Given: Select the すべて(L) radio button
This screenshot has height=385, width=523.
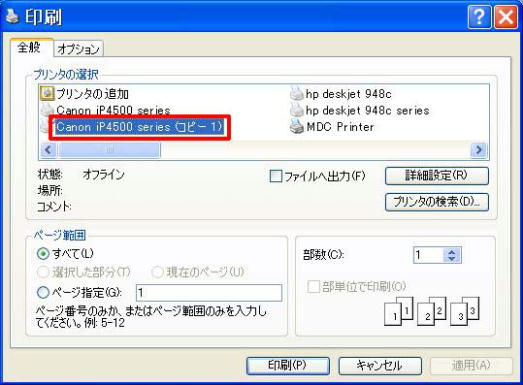Looking at the screenshot, I should click(43, 254).
